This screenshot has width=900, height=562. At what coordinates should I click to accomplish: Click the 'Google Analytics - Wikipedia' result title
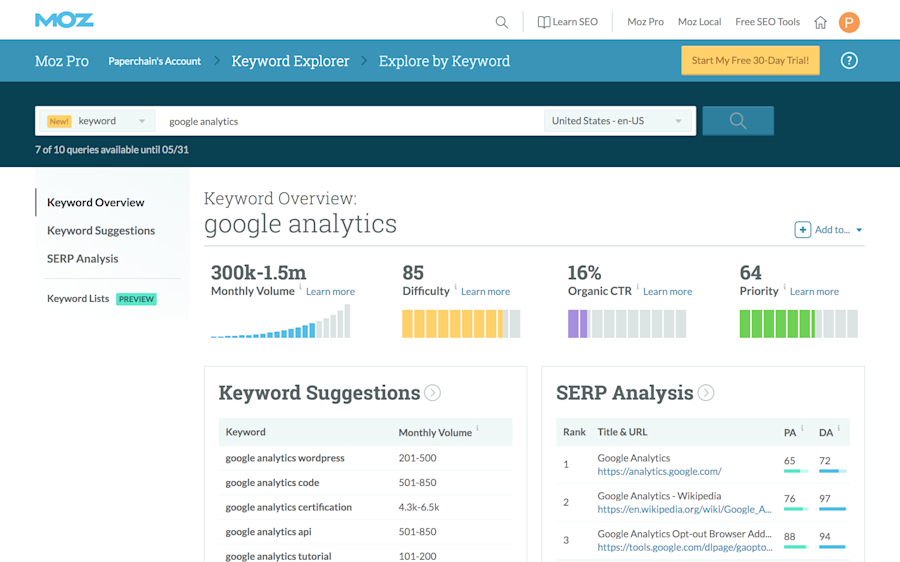point(659,496)
